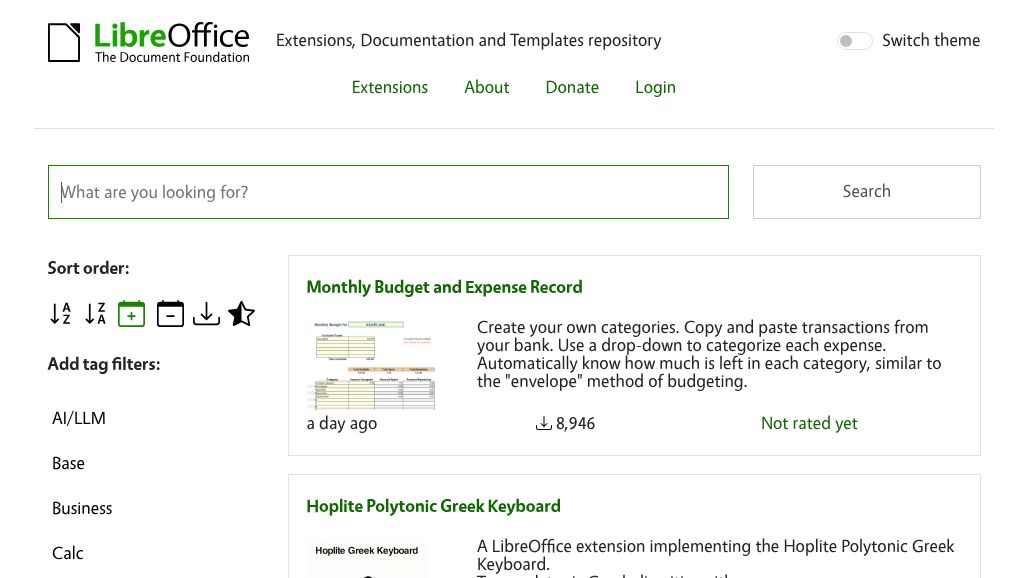
Task: Filter by the AI/LLM tag
Action: (79, 418)
